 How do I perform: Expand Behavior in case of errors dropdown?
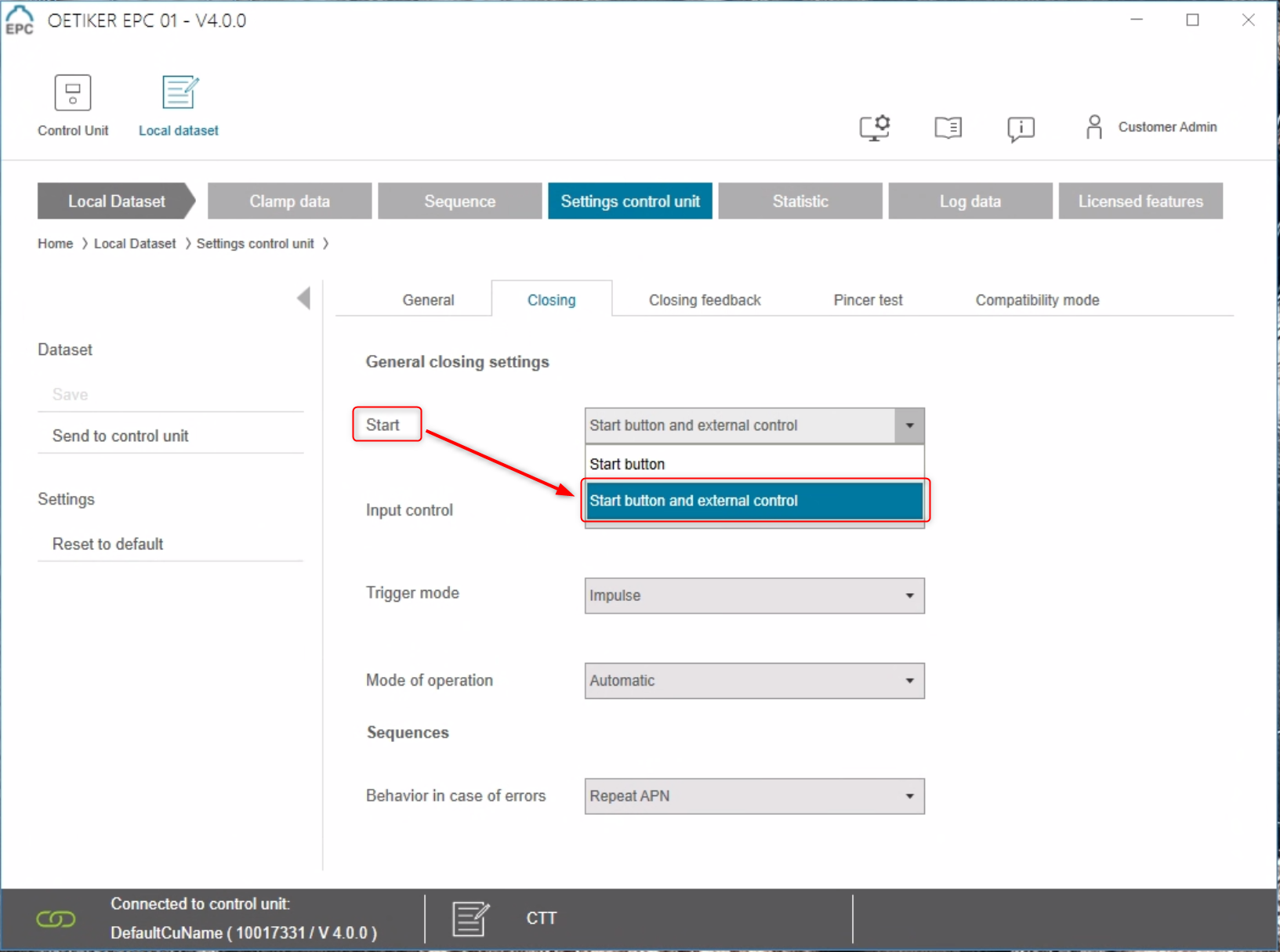coord(754,796)
